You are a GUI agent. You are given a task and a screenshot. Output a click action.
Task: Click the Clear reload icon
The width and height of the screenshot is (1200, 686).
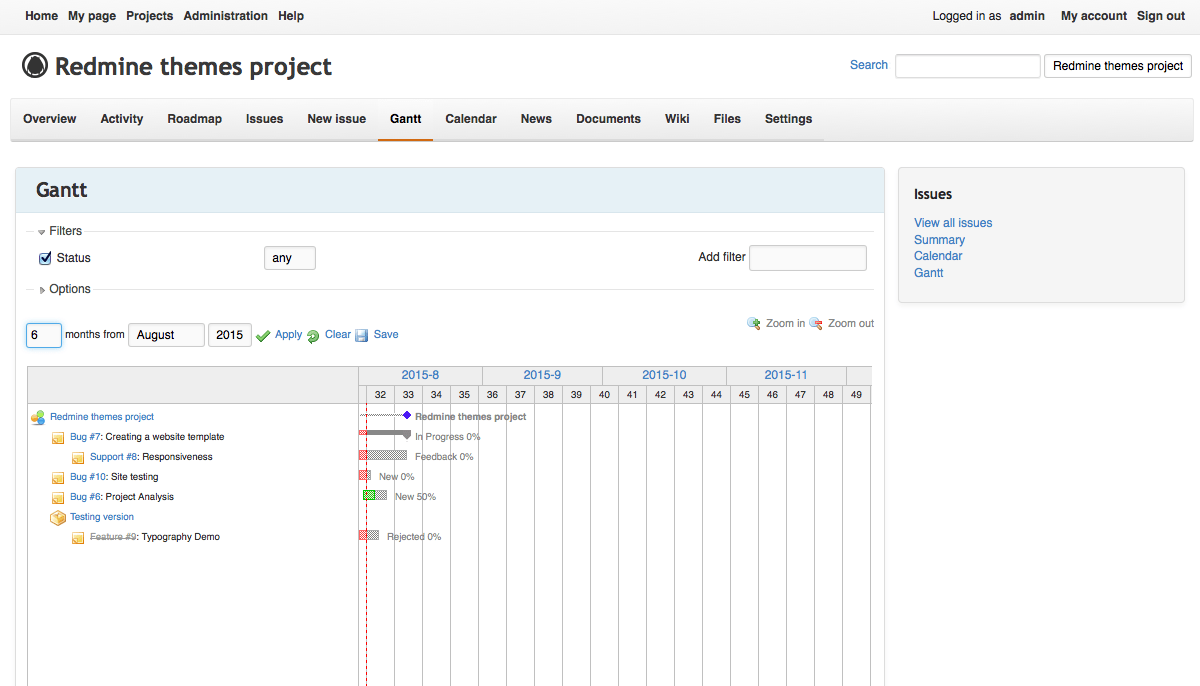pyautogui.click(x=313, y=336)
